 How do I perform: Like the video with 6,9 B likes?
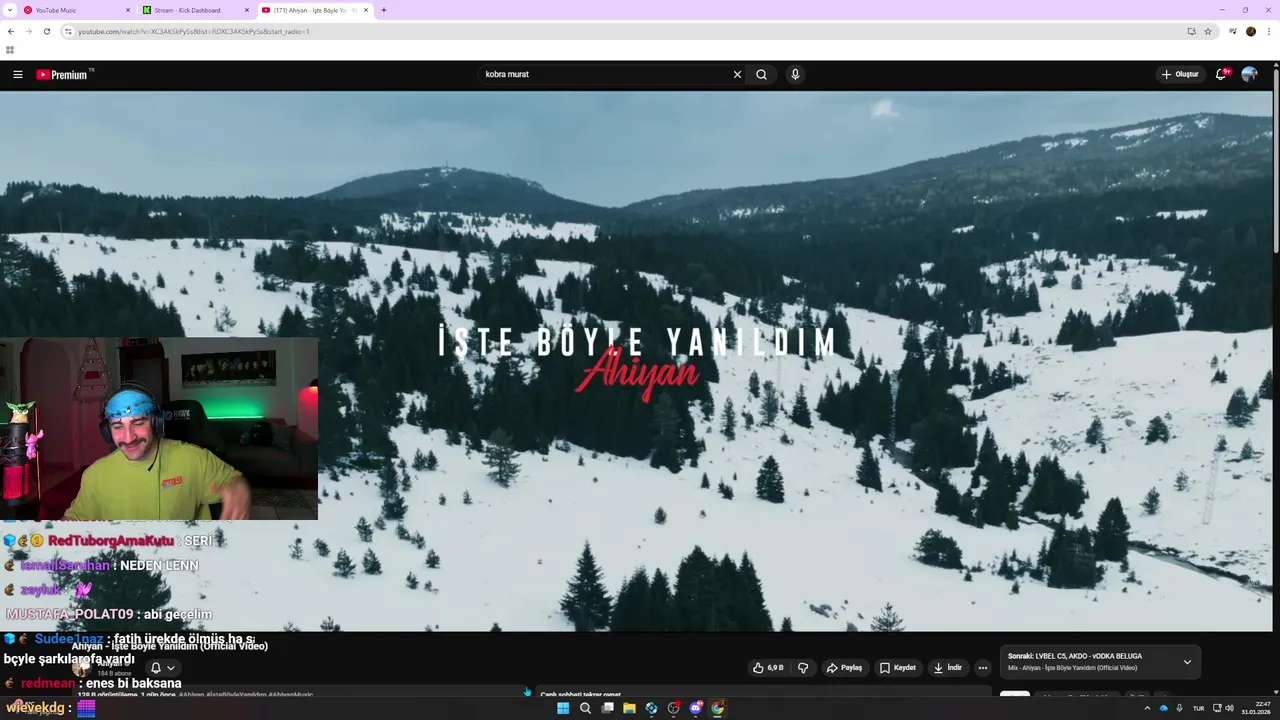[x=768, y=667]
